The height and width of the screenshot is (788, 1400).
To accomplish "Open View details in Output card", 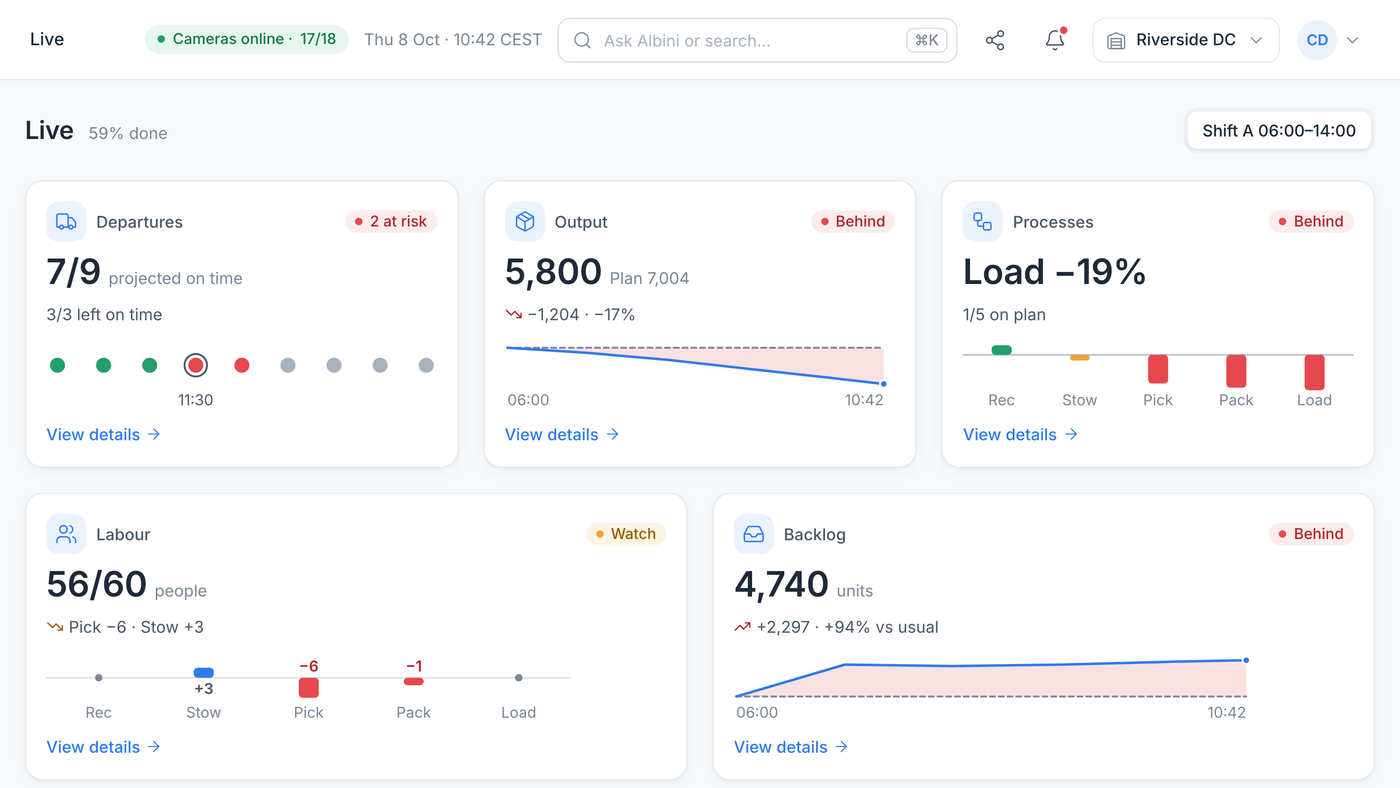I will coord(562,434).
